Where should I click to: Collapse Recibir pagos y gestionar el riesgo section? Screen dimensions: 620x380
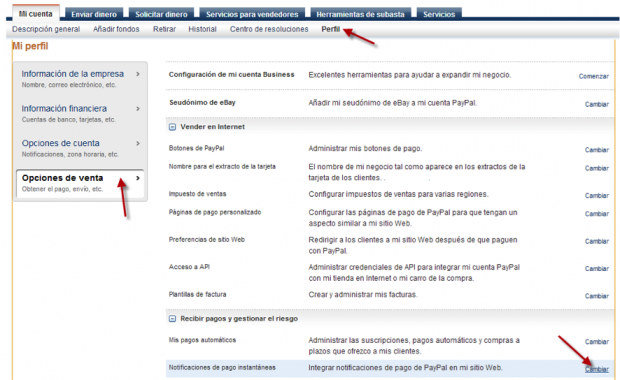click(172, 319)
